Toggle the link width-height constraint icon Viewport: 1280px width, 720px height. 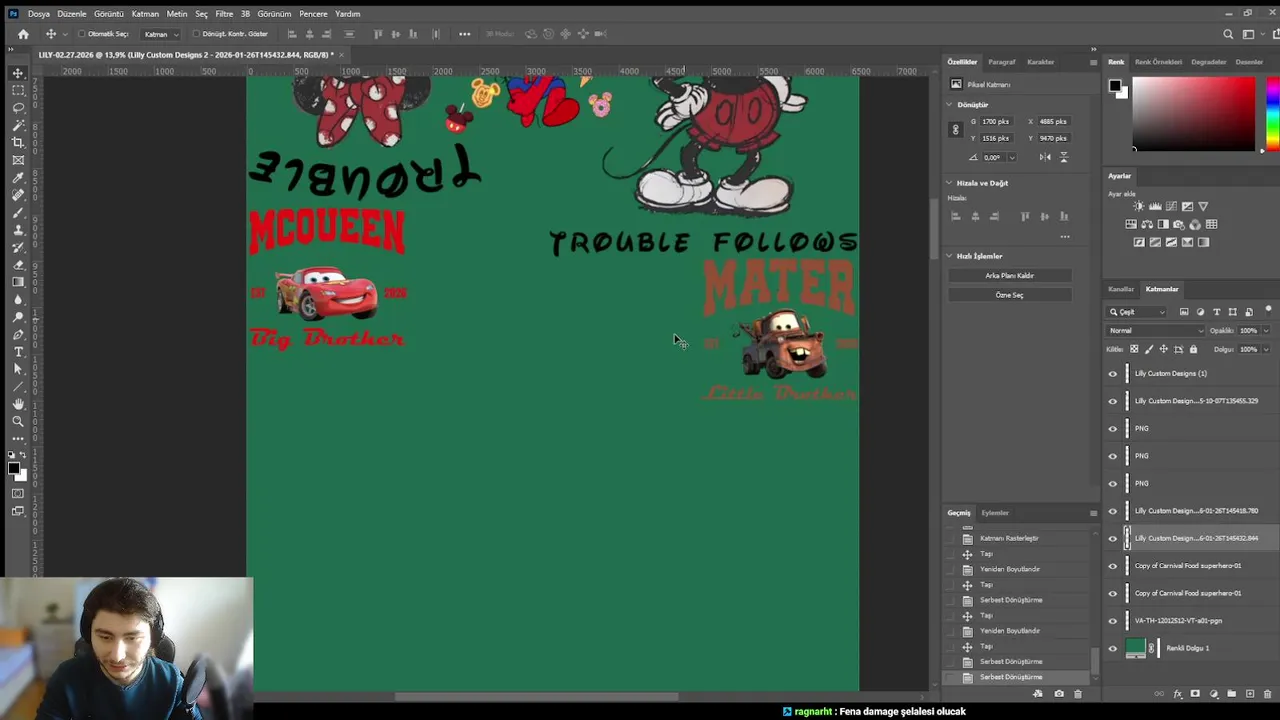pyautogui.click(x=955, y=130)
